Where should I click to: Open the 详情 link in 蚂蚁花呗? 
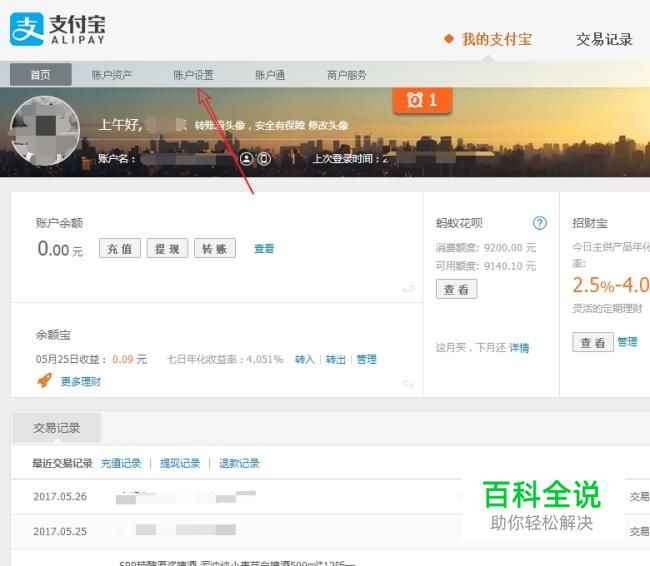519,347
